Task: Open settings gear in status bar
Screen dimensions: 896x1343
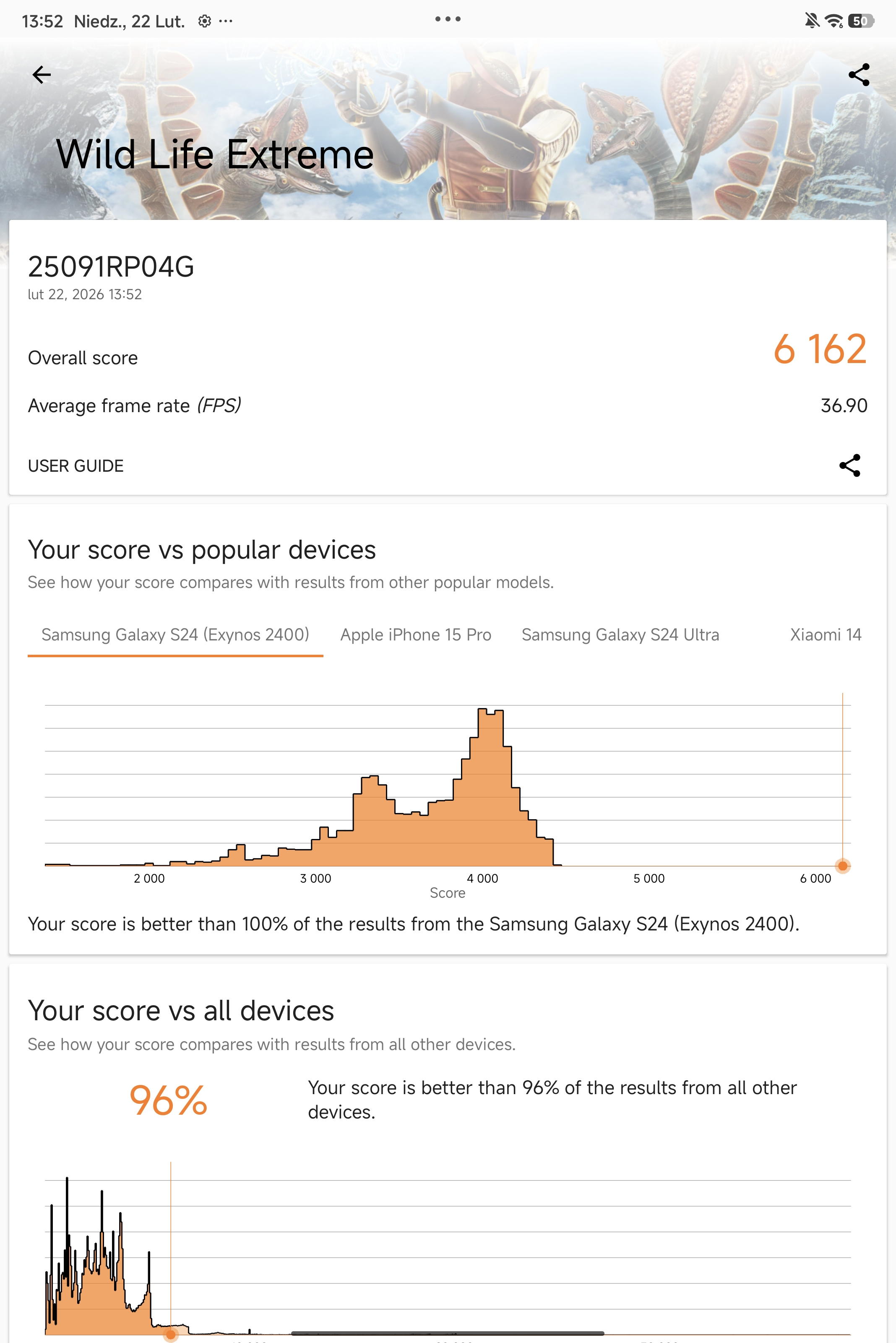Action: [205, 21]
